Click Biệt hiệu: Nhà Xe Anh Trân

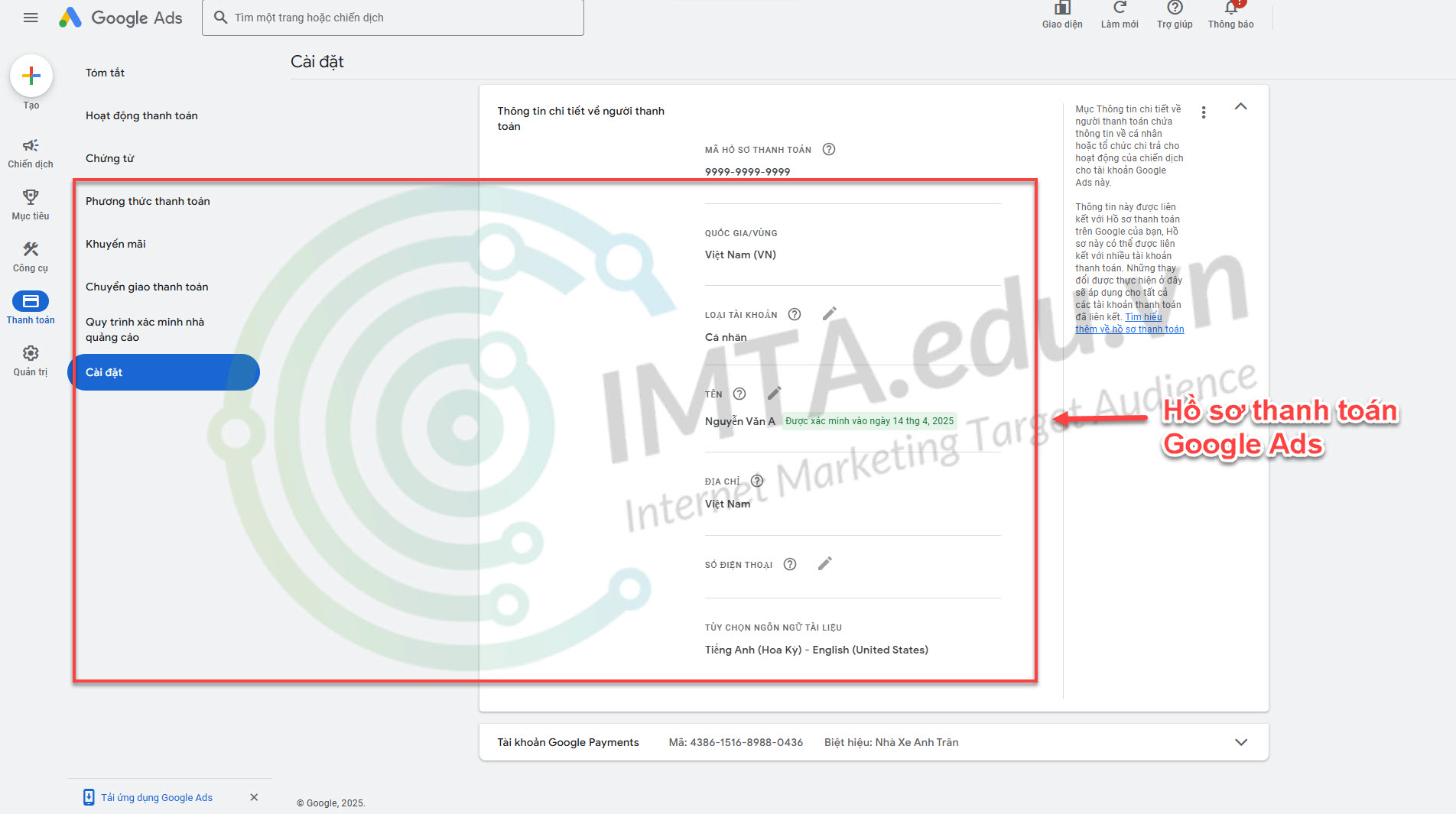pos(892,742)
